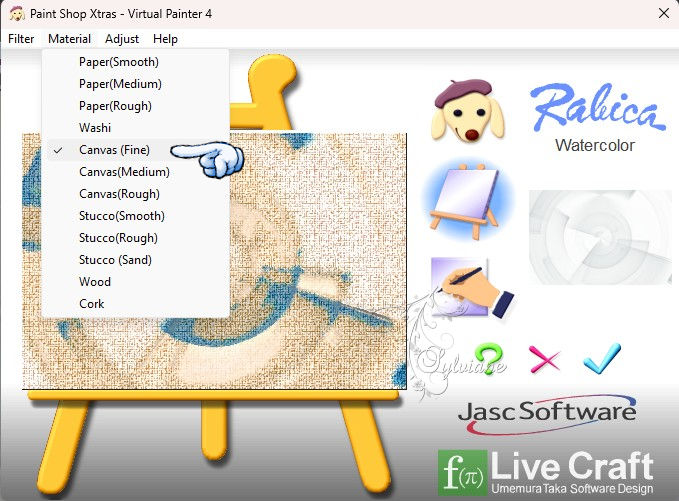Open the Material menu
Screen dimensions: 679x501
click(69, 39)
